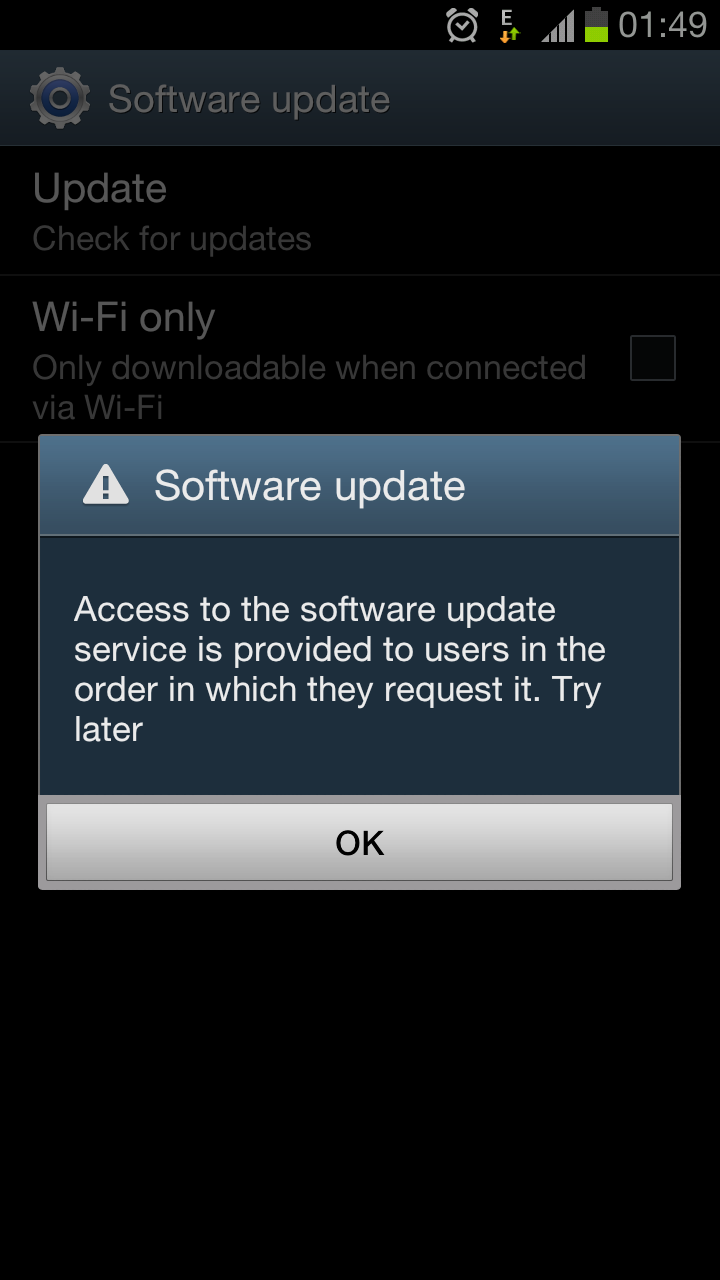Click the 'Try later' dialog message text
720x1280 pixels.
[338, 709]
